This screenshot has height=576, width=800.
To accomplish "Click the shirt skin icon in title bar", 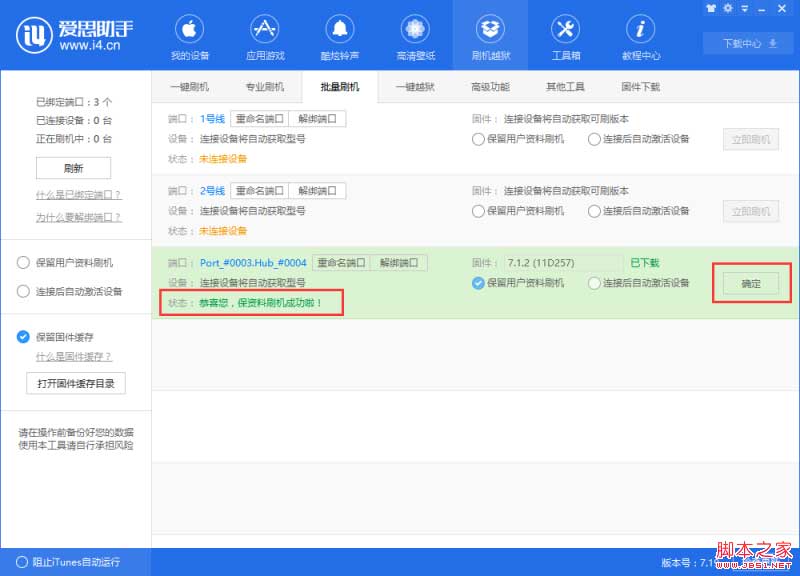I will (x=711, y=8).
